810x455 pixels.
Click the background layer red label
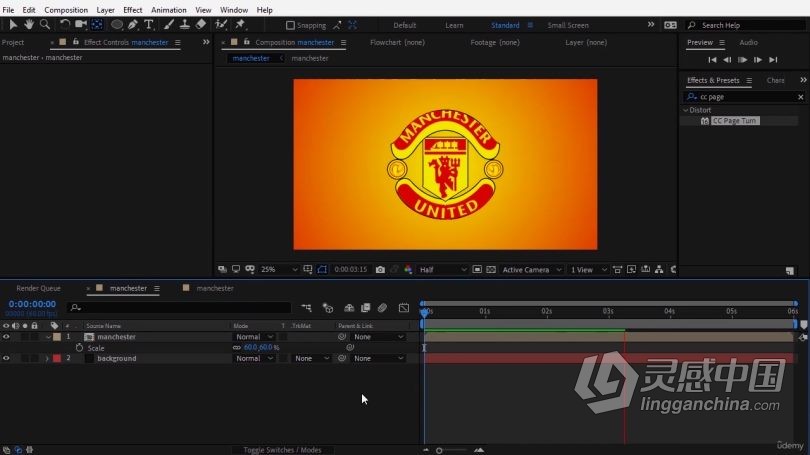57,358
